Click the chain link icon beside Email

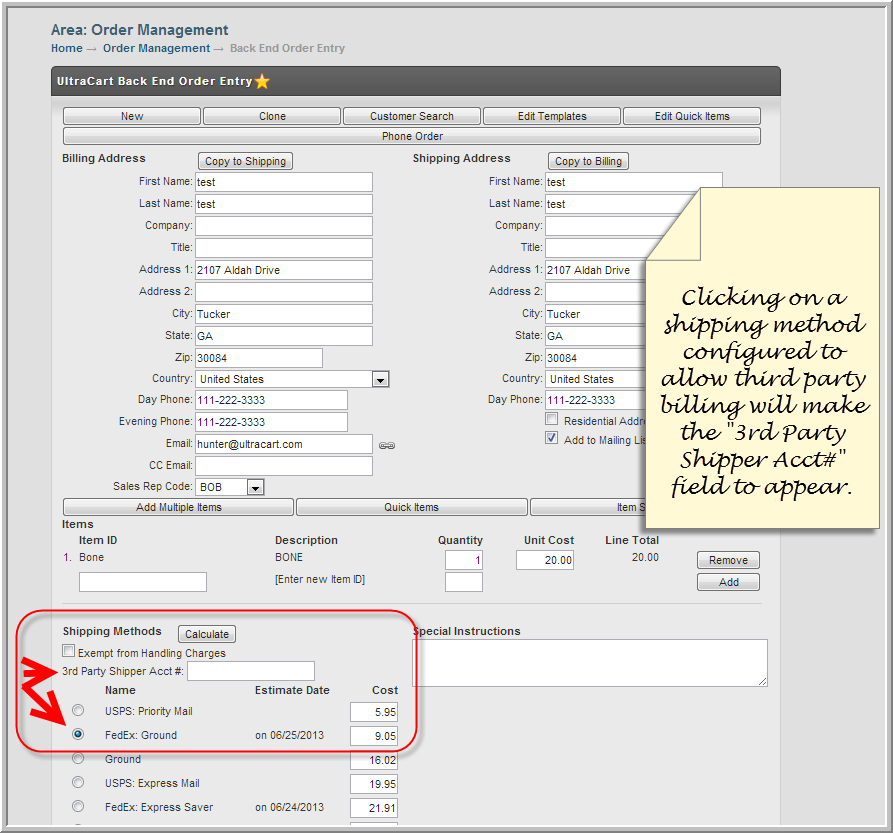[387, 445]
